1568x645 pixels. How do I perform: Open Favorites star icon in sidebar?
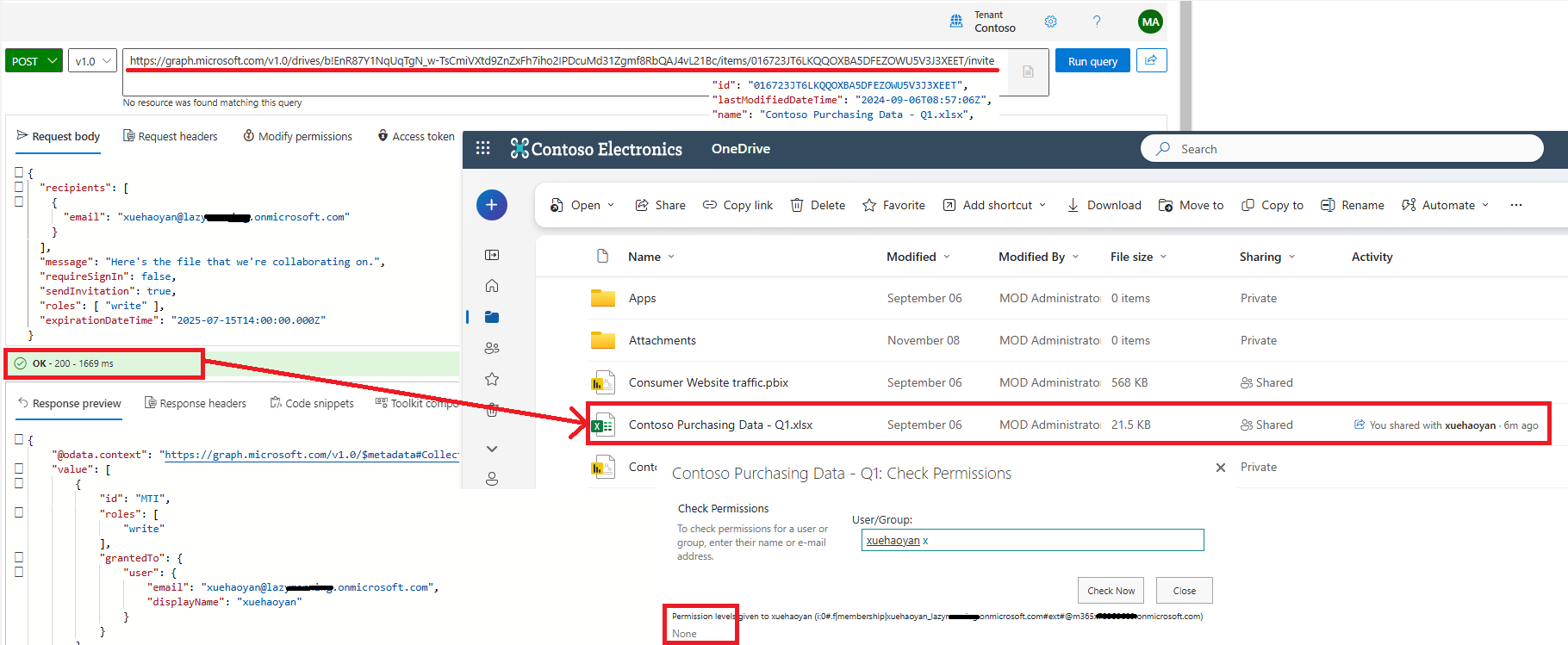(x=492, y=379)
